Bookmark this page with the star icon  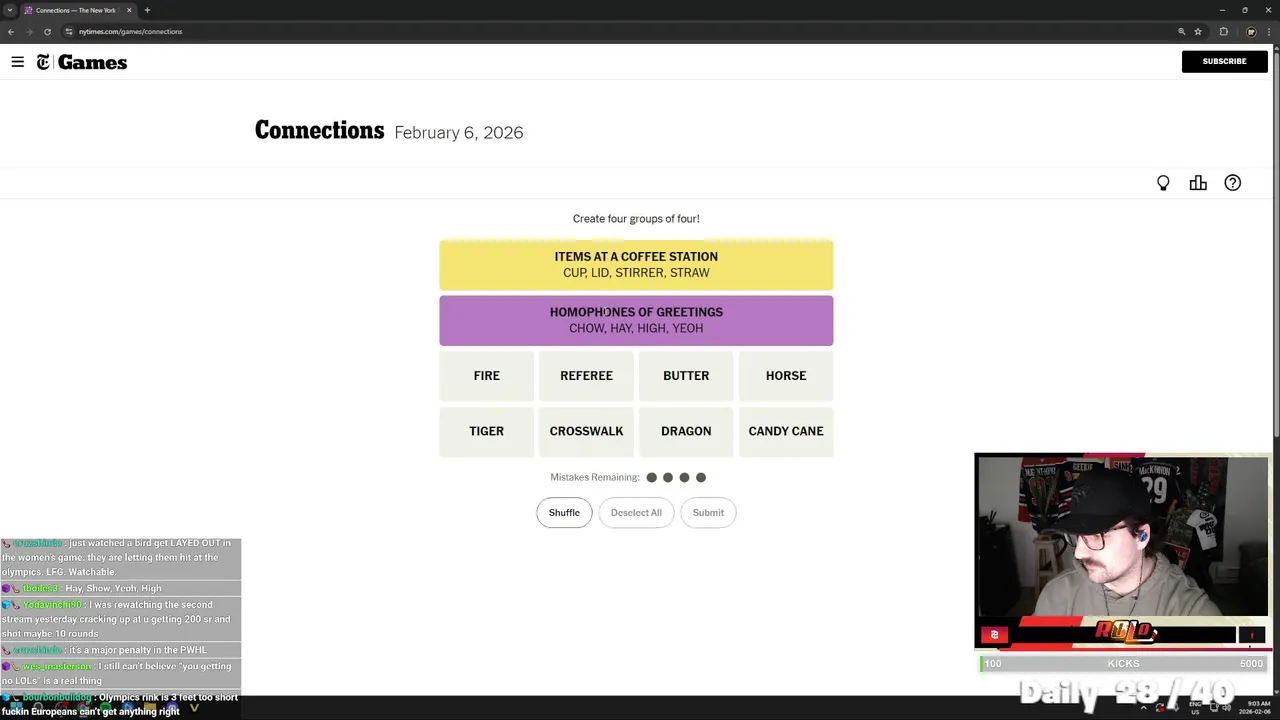coord(1198,31)
